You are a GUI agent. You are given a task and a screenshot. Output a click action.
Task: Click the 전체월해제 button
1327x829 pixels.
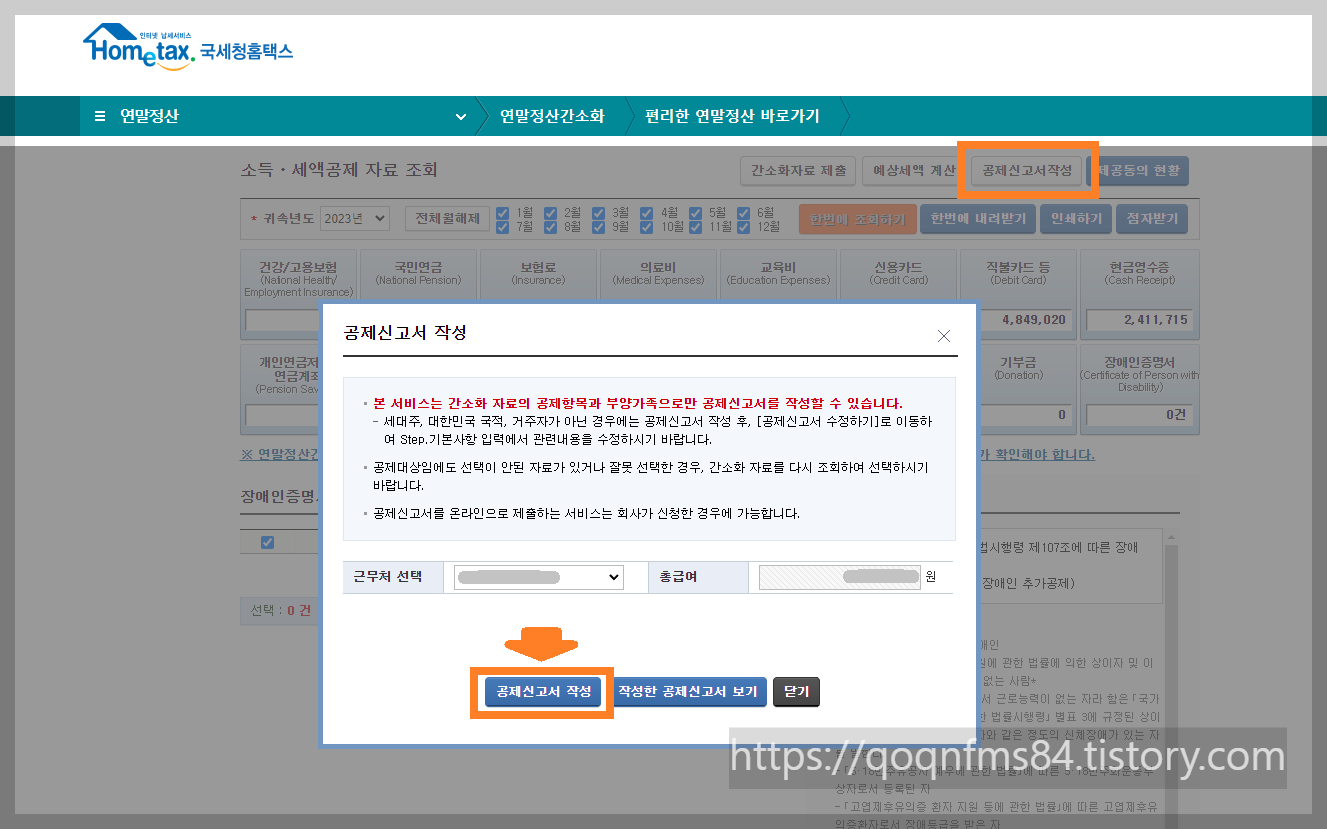tap(447, 218)
